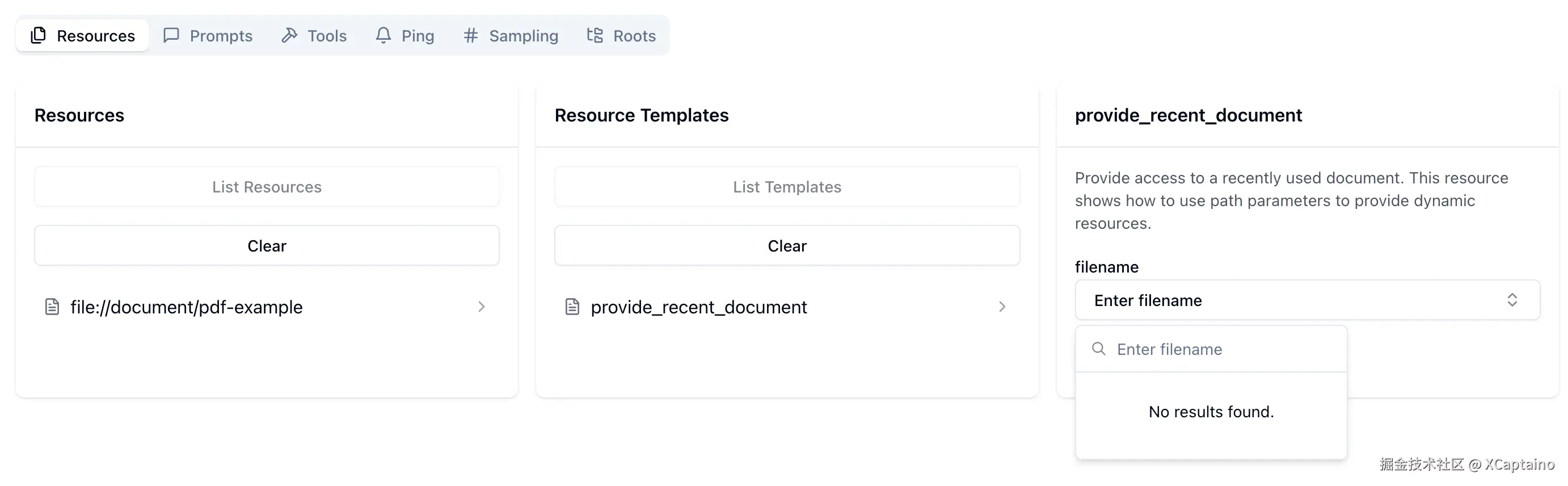
Task: Clear the Resource Templates list
Action: pyautogui.click(x=787, y=245)
